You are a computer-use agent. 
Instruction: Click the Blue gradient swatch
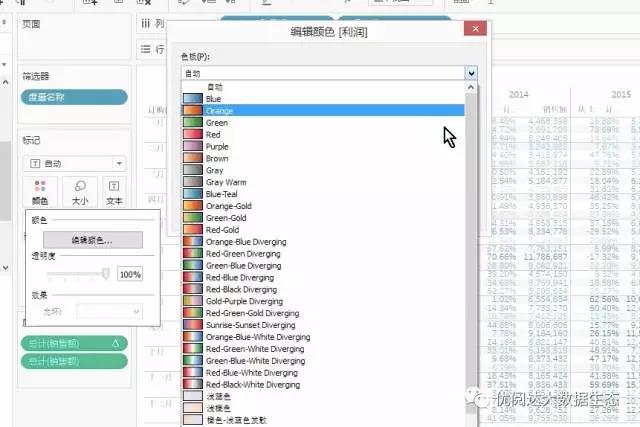tap(193, 99)
